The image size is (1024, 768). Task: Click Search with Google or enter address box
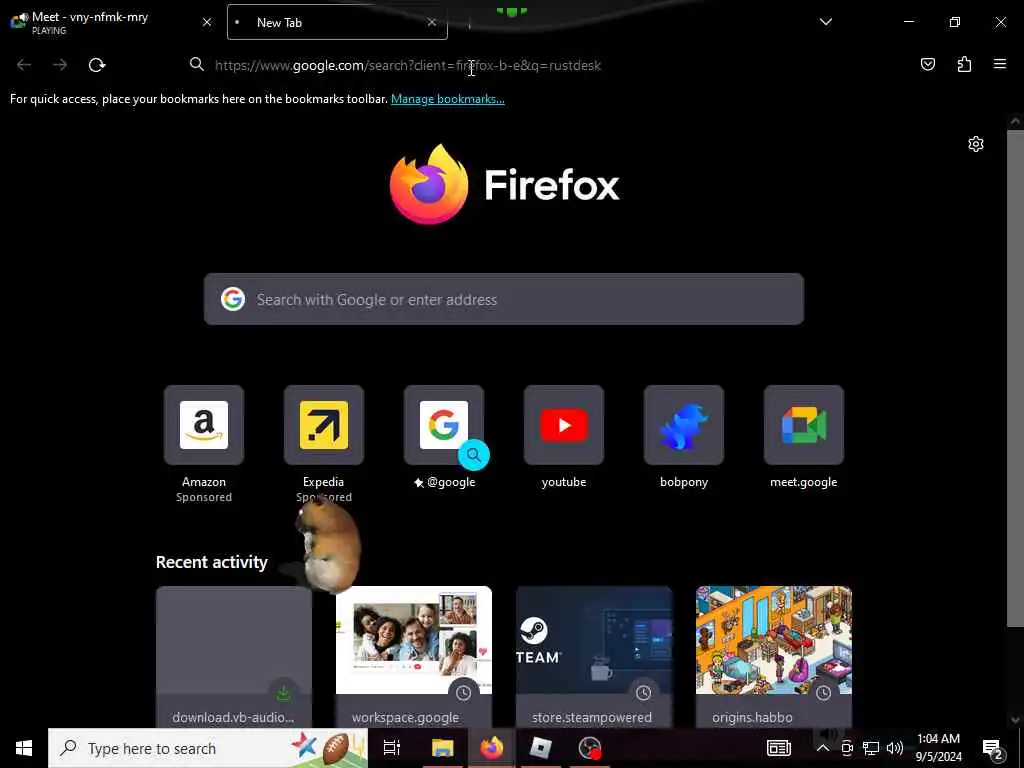click(x=504, y=299)
